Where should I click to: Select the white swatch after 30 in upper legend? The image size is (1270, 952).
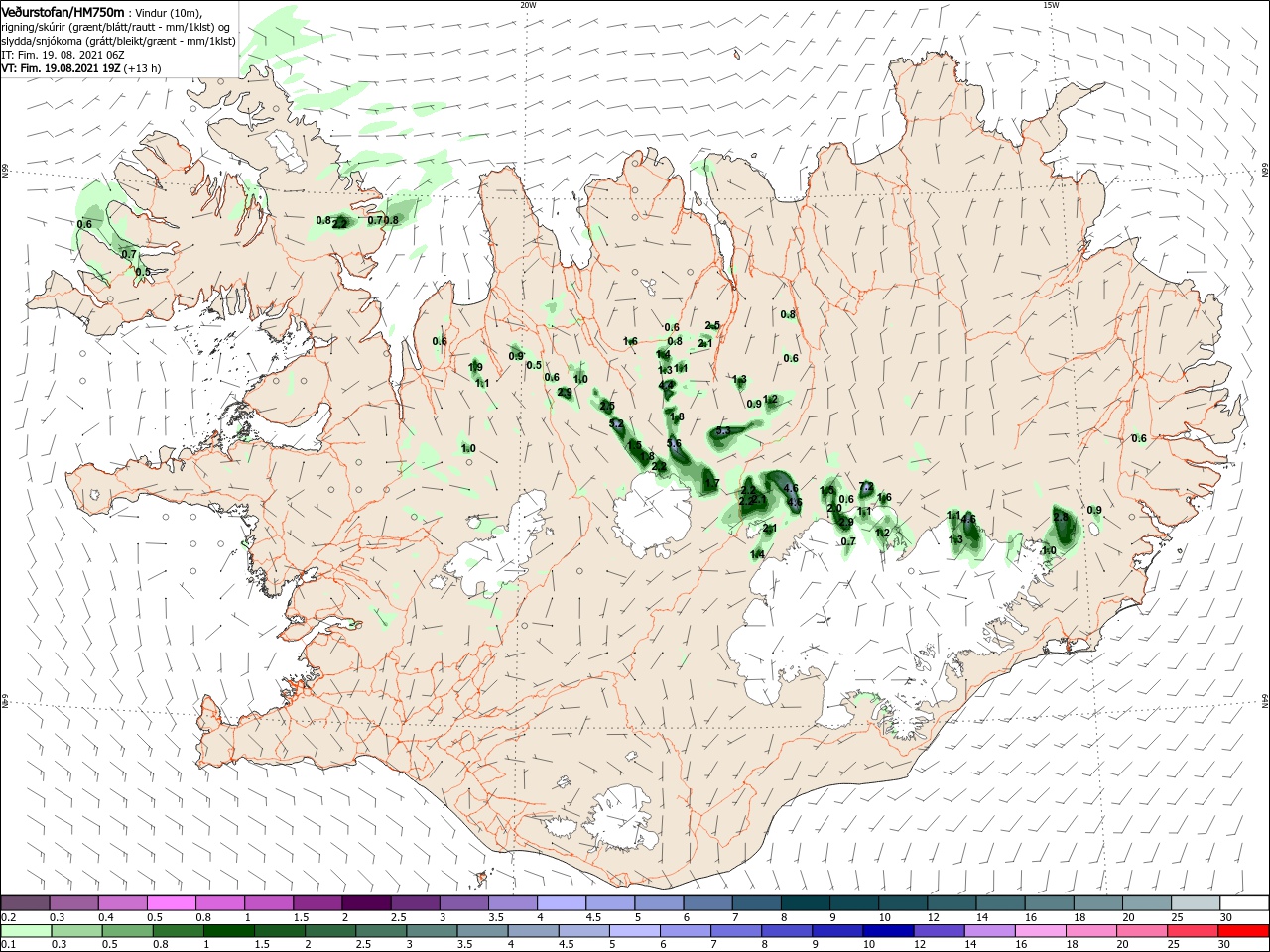coord(1243,903)
